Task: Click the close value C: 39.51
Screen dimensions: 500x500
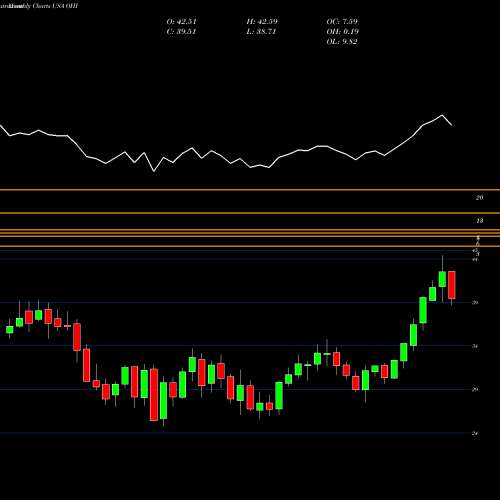Action: (x=181, y=32)
